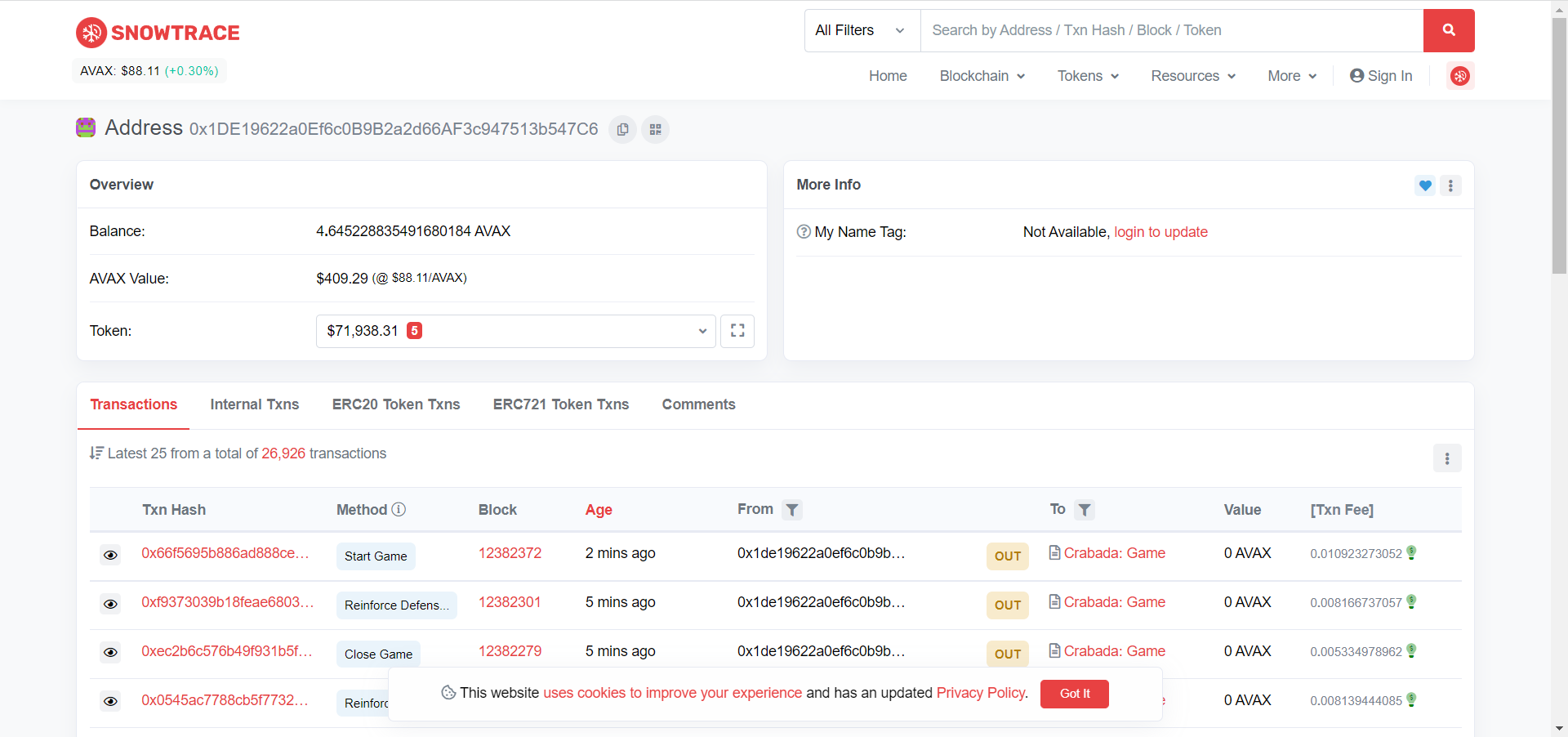This screenshot has height=737, width=1568.
Task: Click the Snowtrace logo
Action: point(158,33)
